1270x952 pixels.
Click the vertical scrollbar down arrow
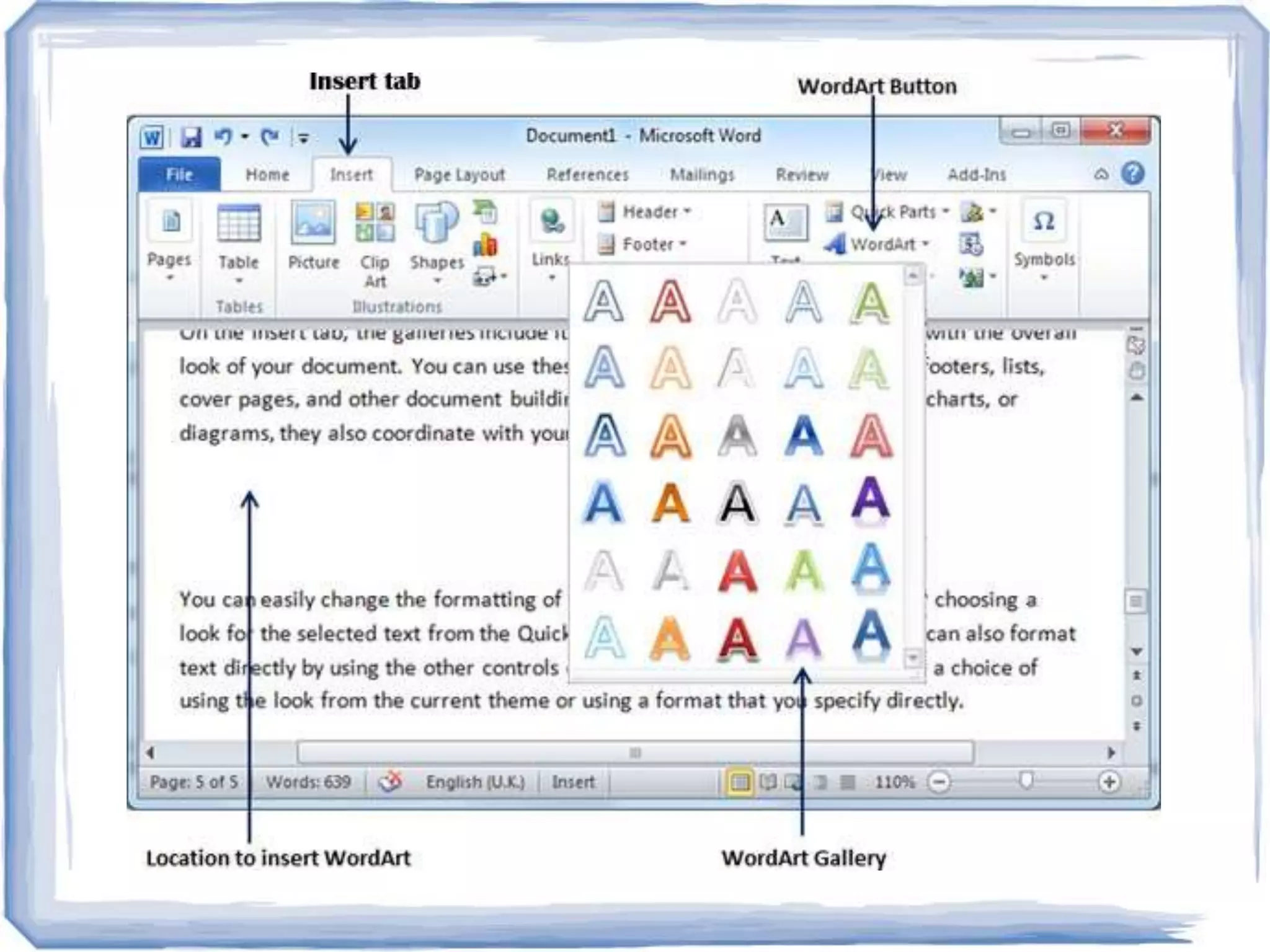1137,651
